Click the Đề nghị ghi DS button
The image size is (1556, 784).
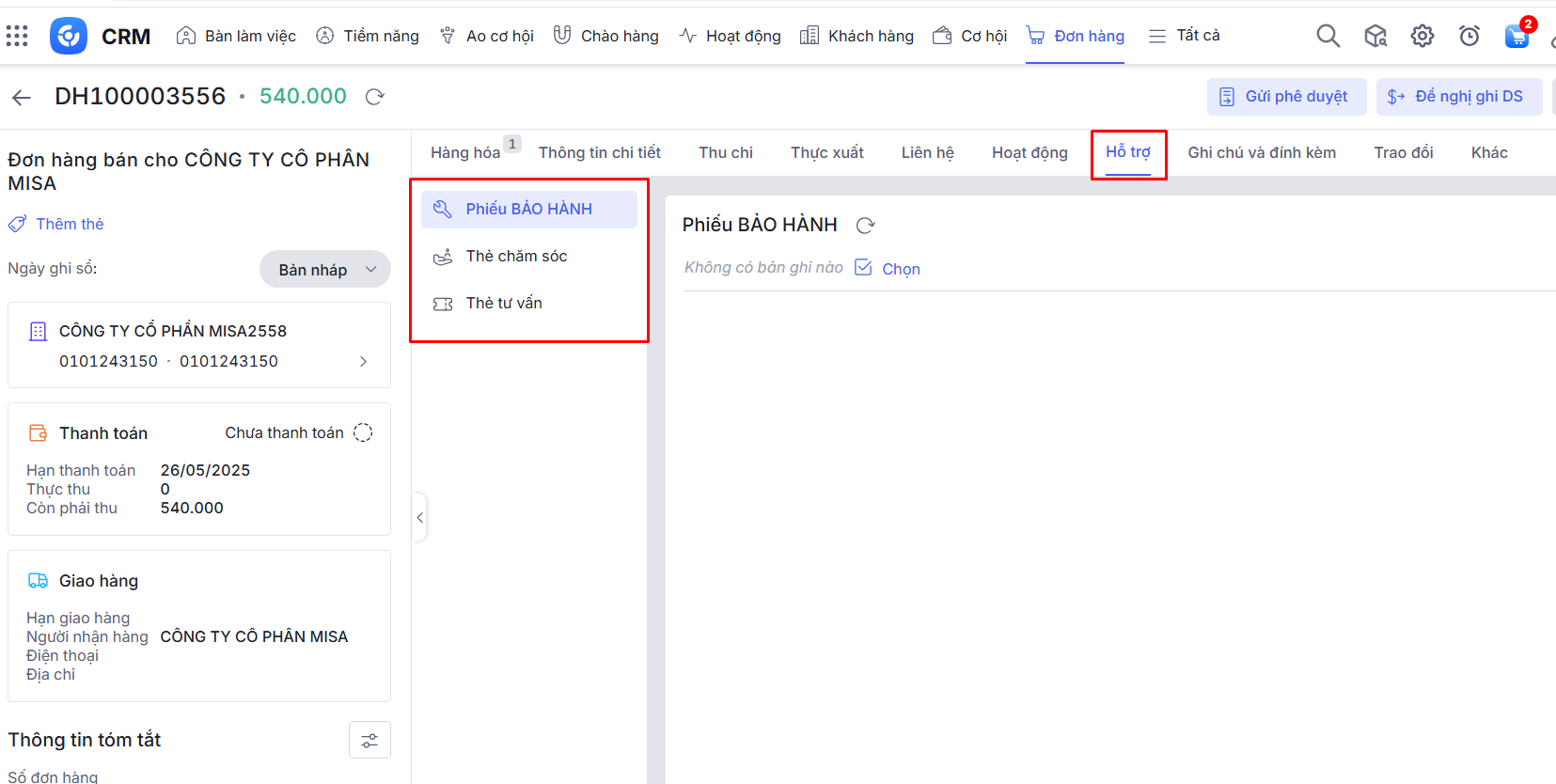click(1457, 96)
